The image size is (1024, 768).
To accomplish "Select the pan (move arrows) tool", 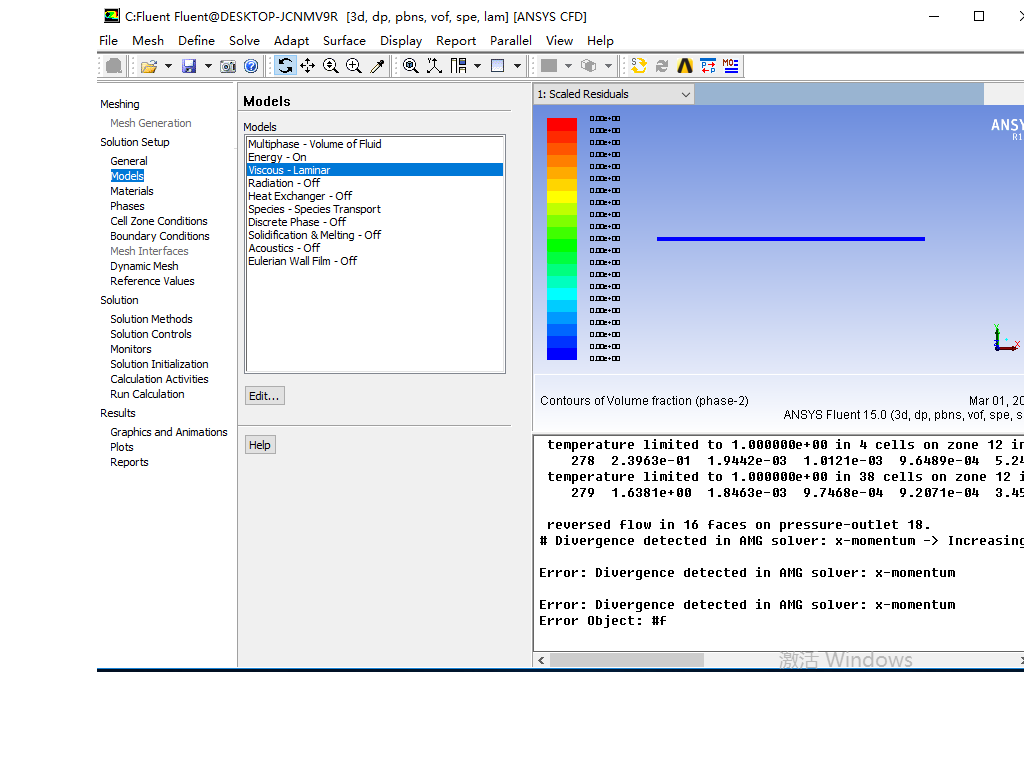I will point(308,66).
